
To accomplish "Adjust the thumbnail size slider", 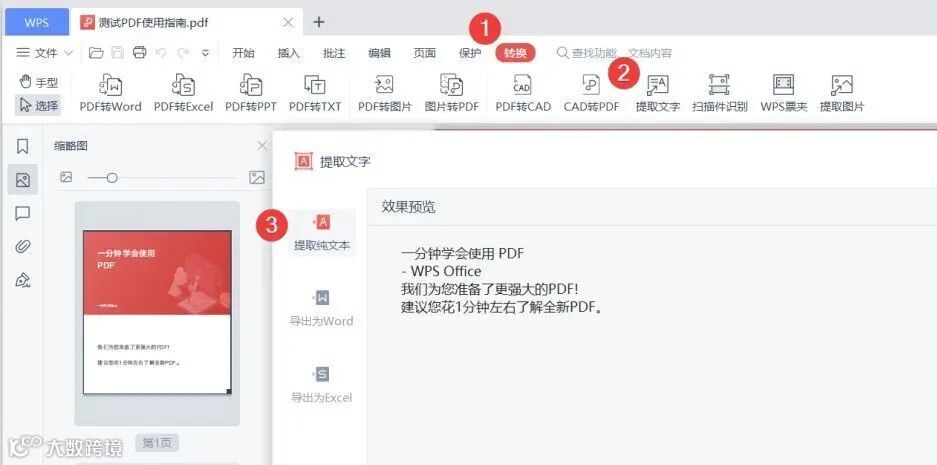I will [111, 178].
